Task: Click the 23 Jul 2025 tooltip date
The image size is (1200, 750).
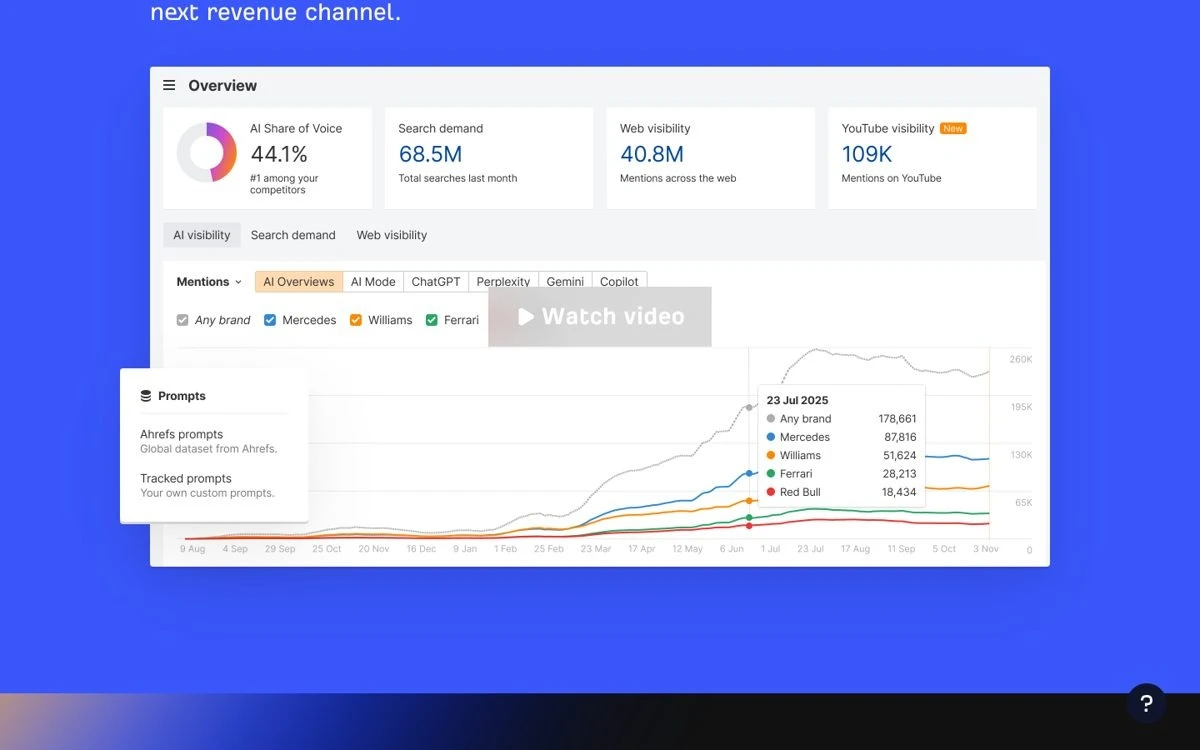Action: click(x=798, y=400)
